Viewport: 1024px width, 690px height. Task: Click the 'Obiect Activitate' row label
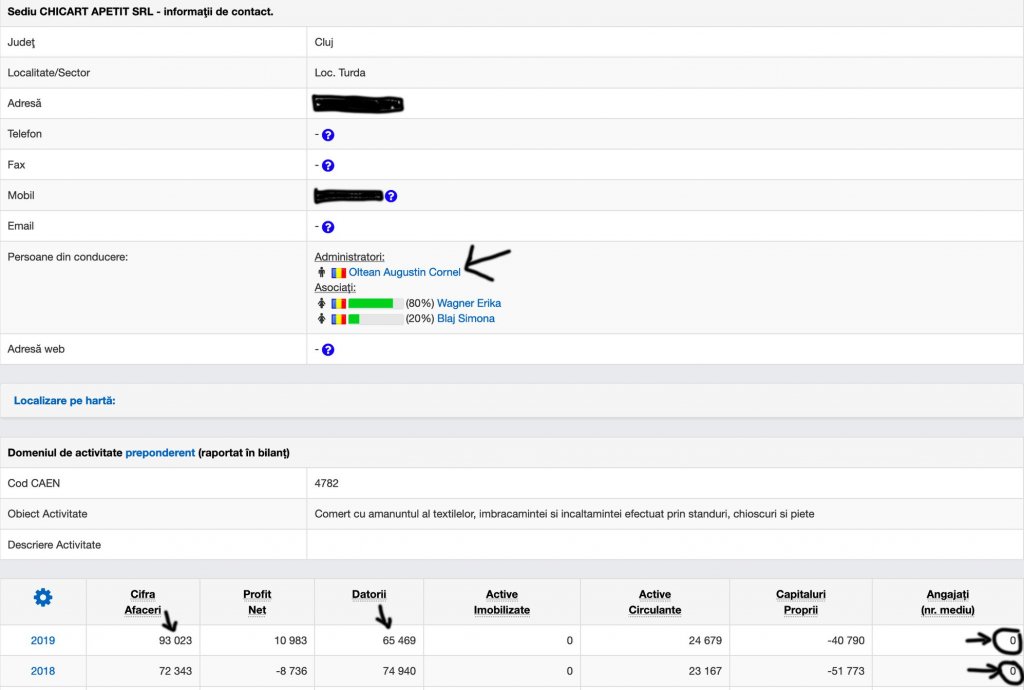[47, 514]
